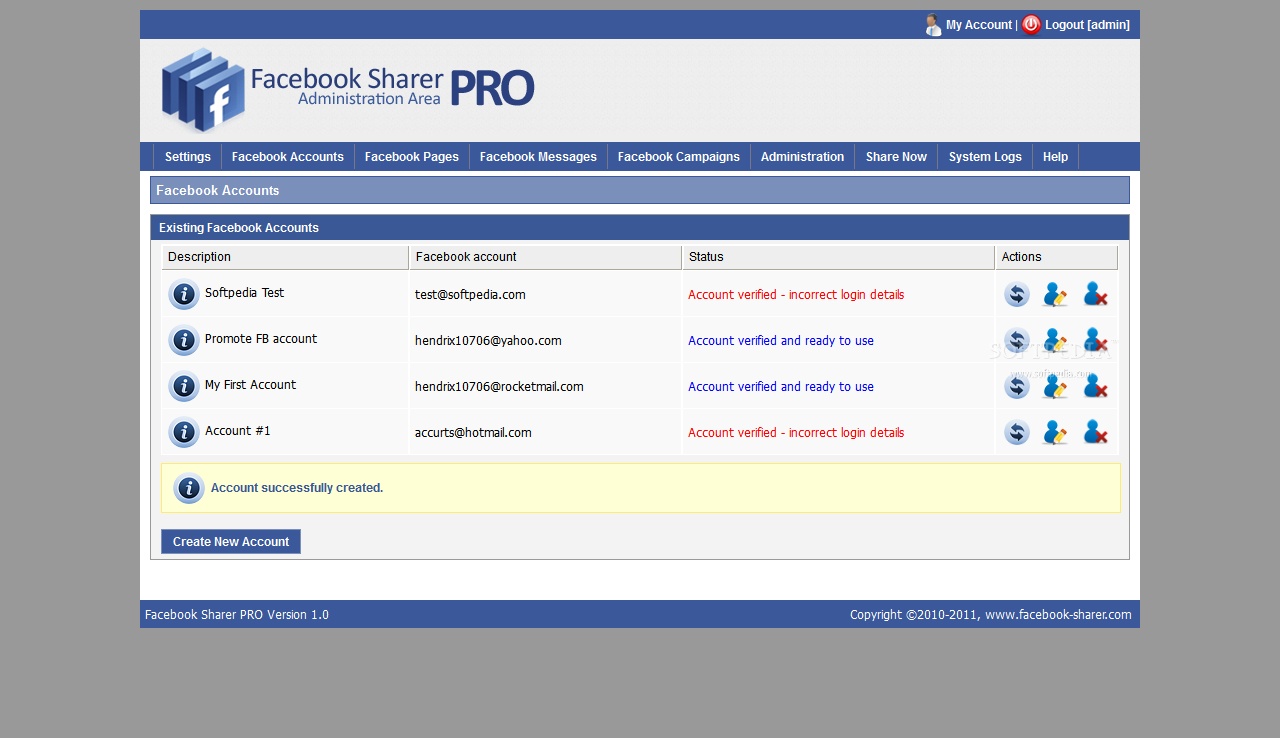Click ready to use status for My First Account
Screen dimensions: 1280x738
click(x=781, y=387)
